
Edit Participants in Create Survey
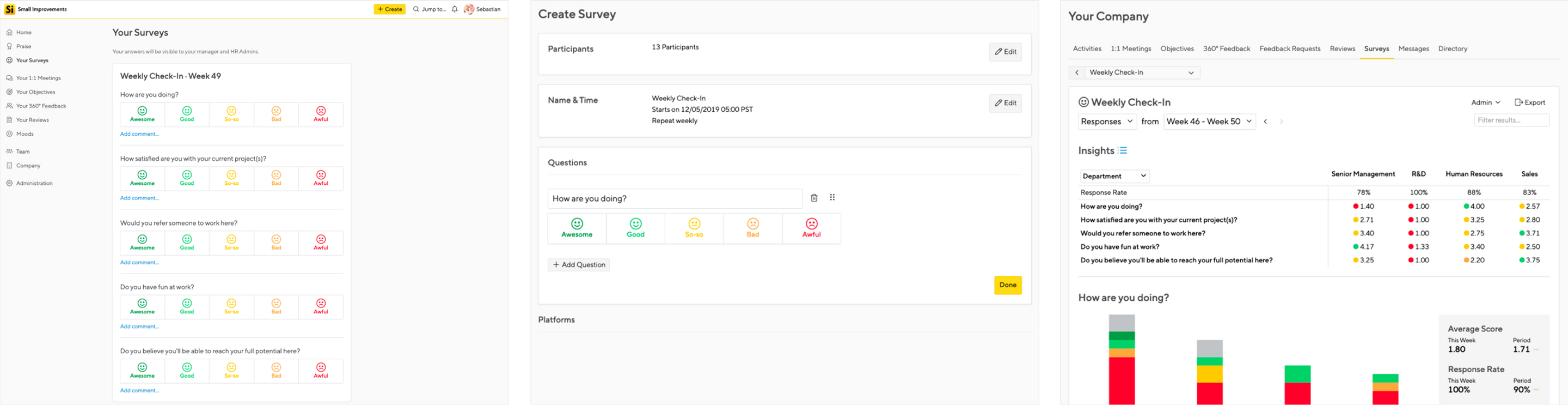point(1005,52)
